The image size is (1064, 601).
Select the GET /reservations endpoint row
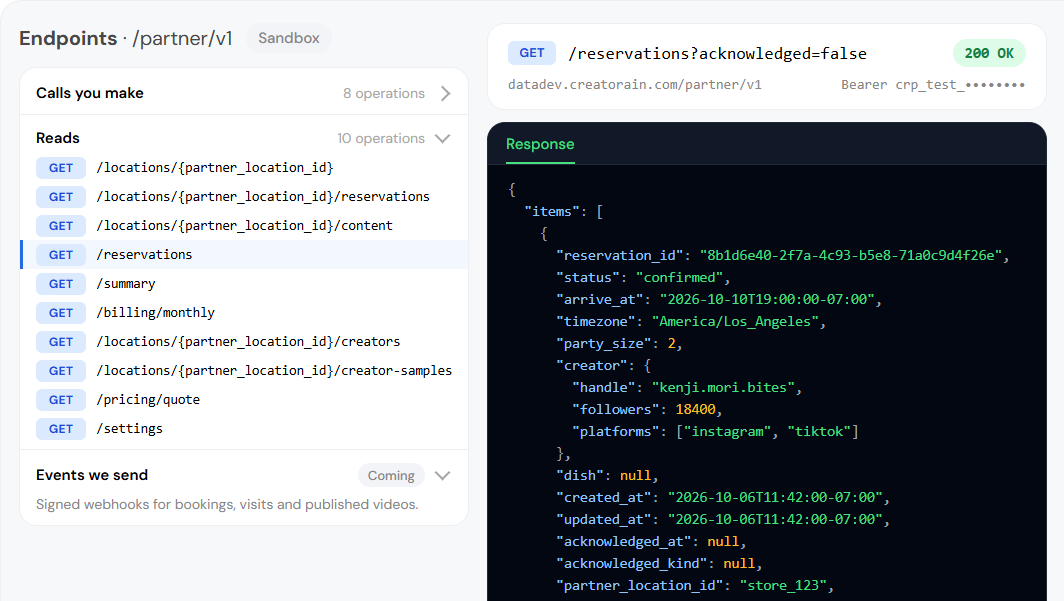244,254
